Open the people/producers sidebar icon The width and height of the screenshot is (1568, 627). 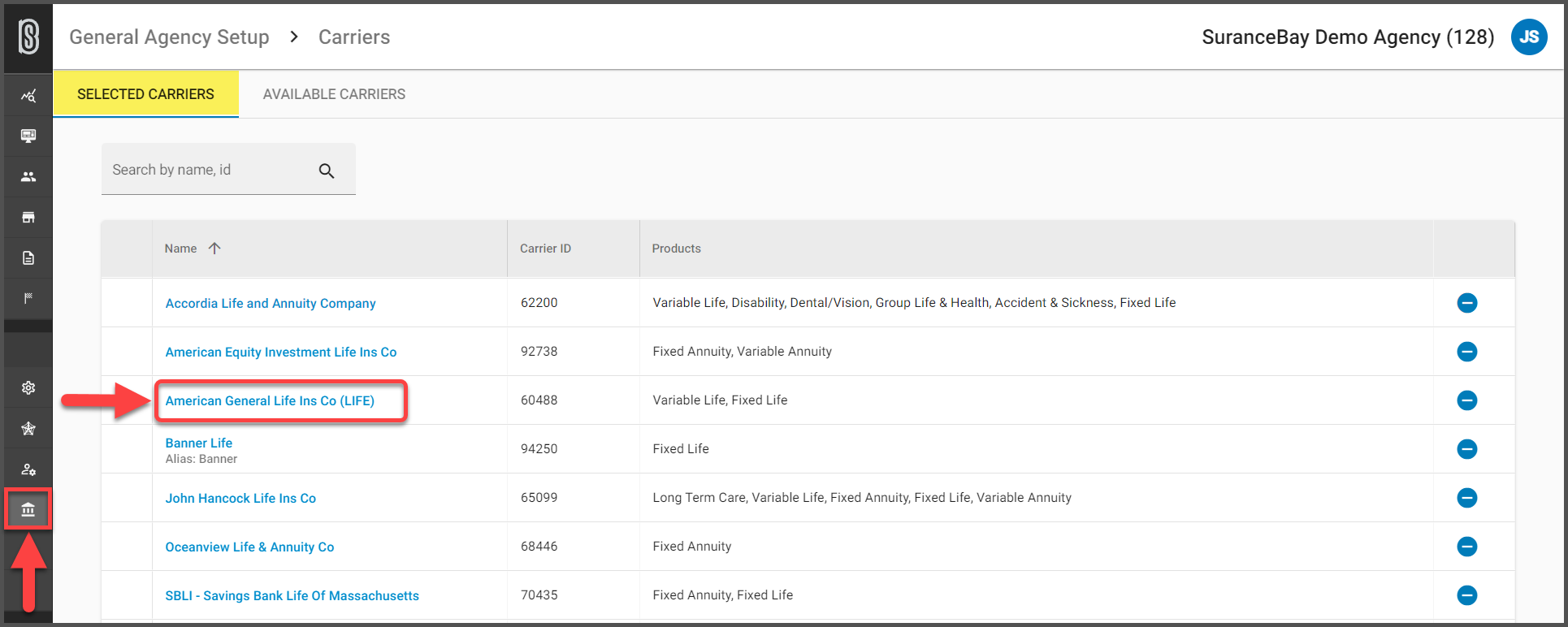28,176
